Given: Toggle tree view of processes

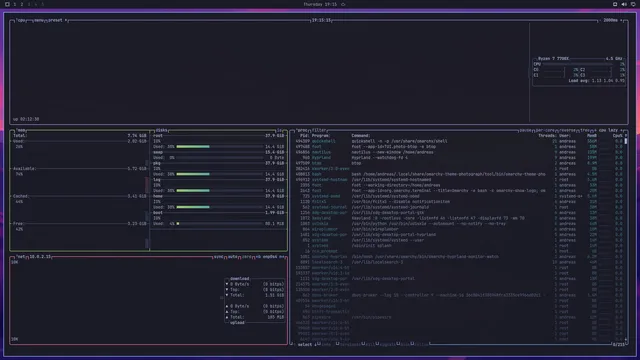Looking at the screenshot, I should pos(585,131).
